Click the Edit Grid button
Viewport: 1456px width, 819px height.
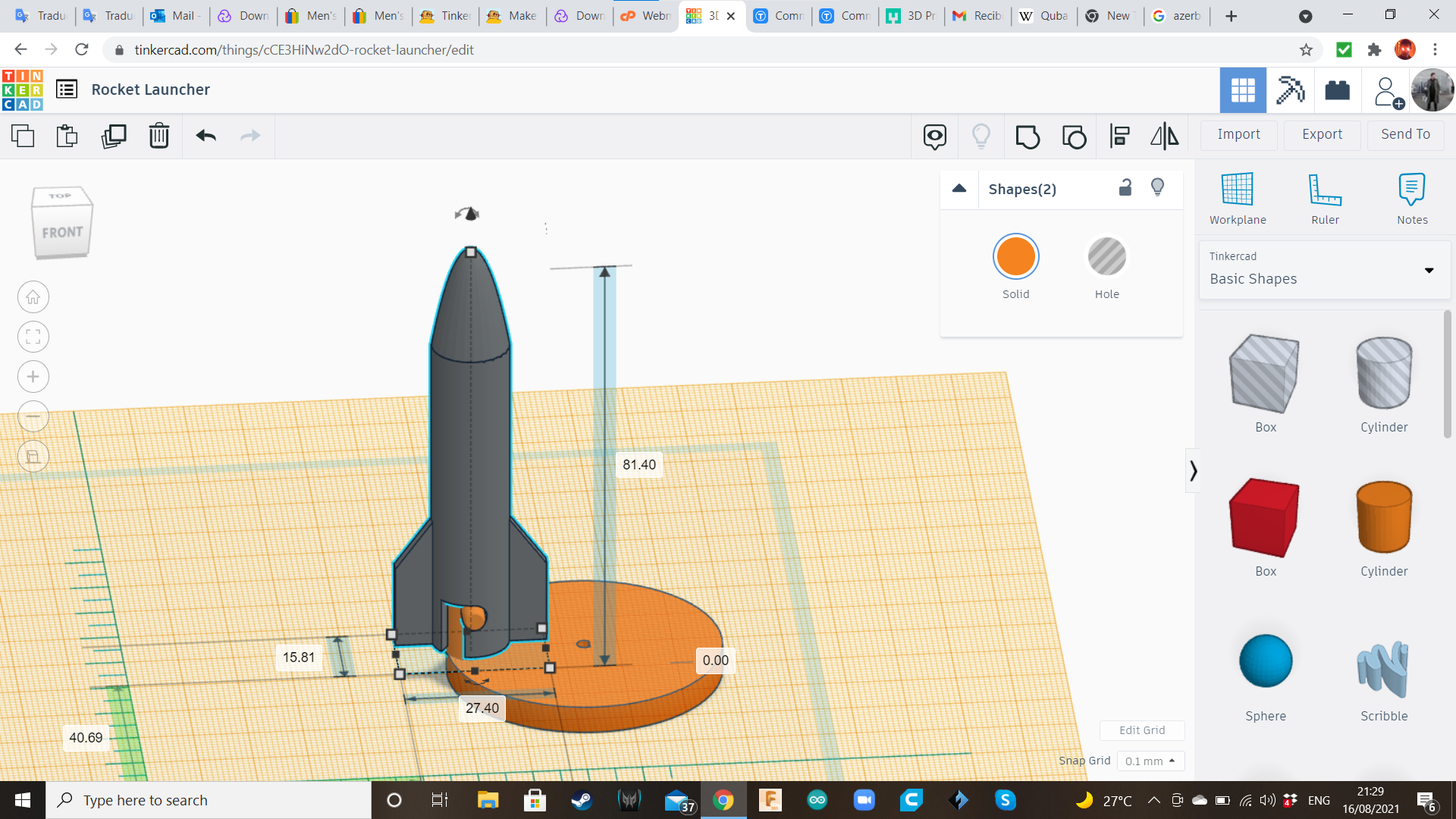click(1142, 730)
